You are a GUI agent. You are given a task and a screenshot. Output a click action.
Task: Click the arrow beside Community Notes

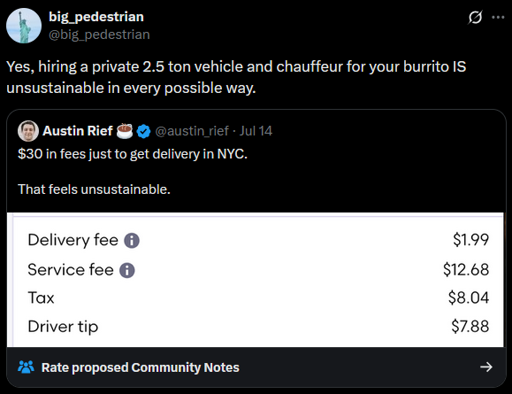point(486,367)
